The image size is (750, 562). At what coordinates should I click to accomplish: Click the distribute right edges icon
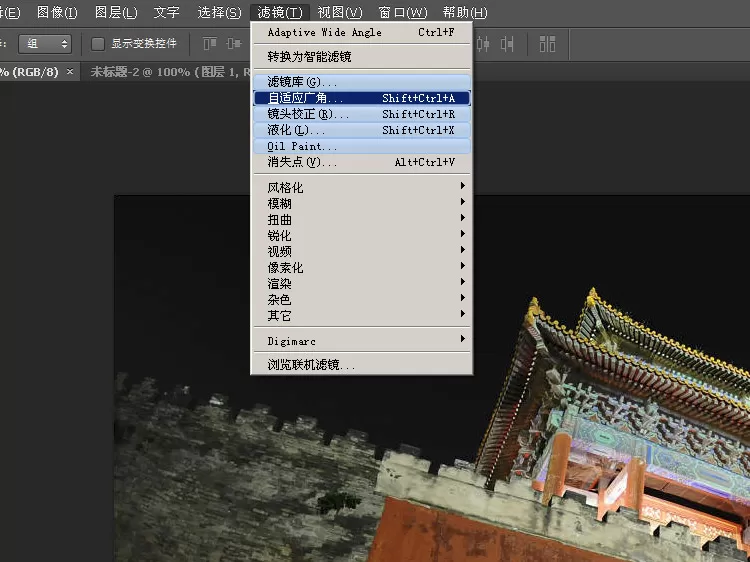point(507,44)
